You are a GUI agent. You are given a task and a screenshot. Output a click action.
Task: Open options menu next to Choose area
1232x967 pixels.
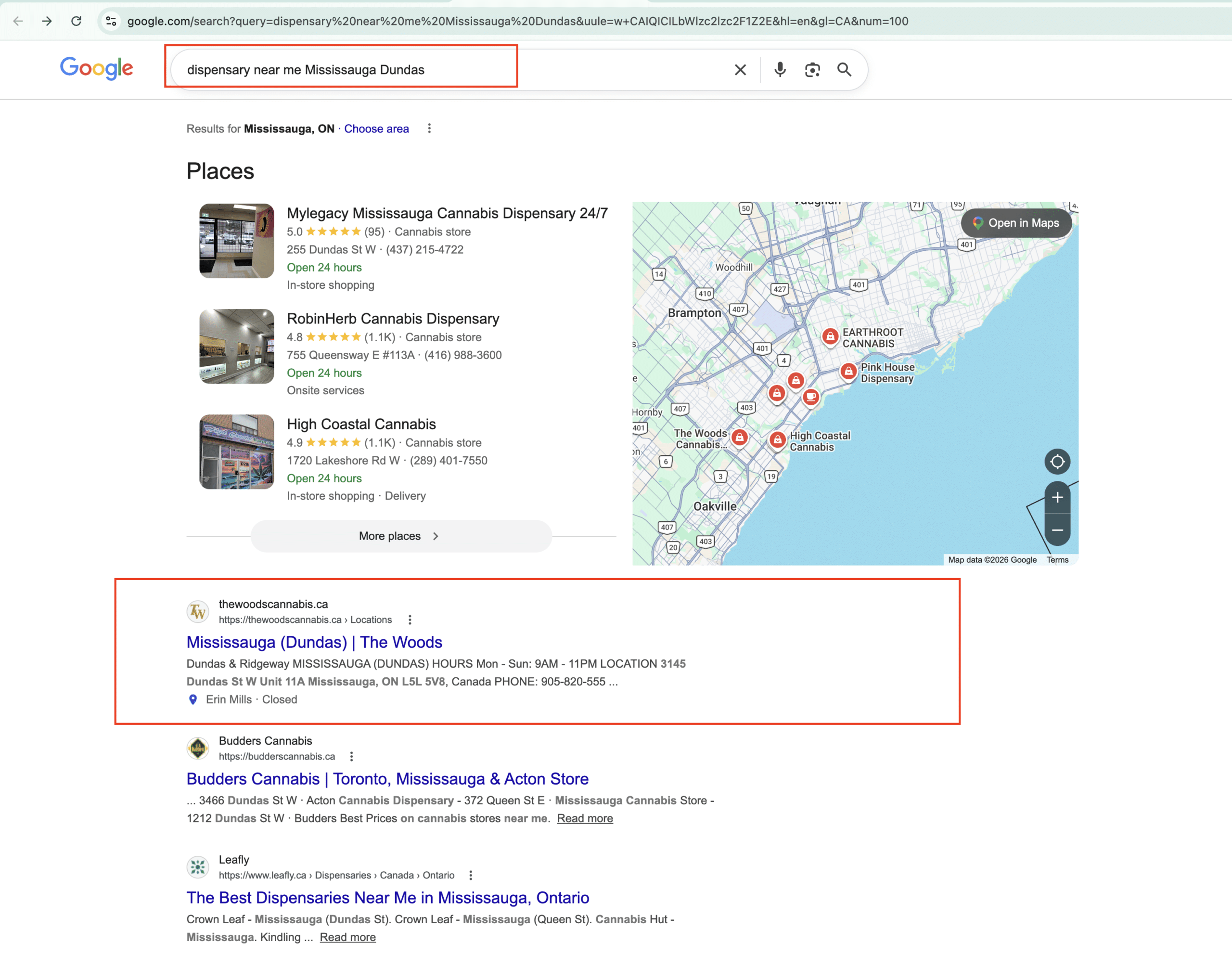[x=430, y=129]
